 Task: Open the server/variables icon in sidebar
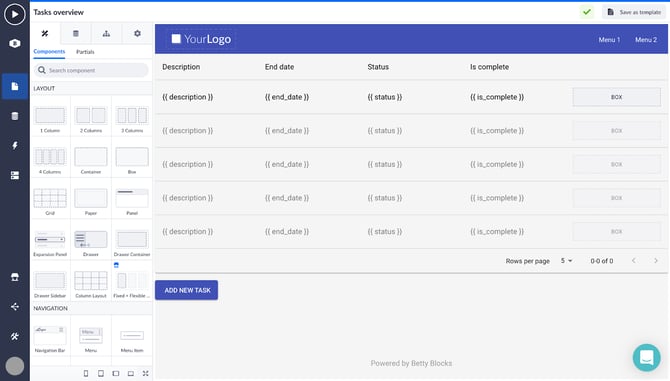click(15, 176)
